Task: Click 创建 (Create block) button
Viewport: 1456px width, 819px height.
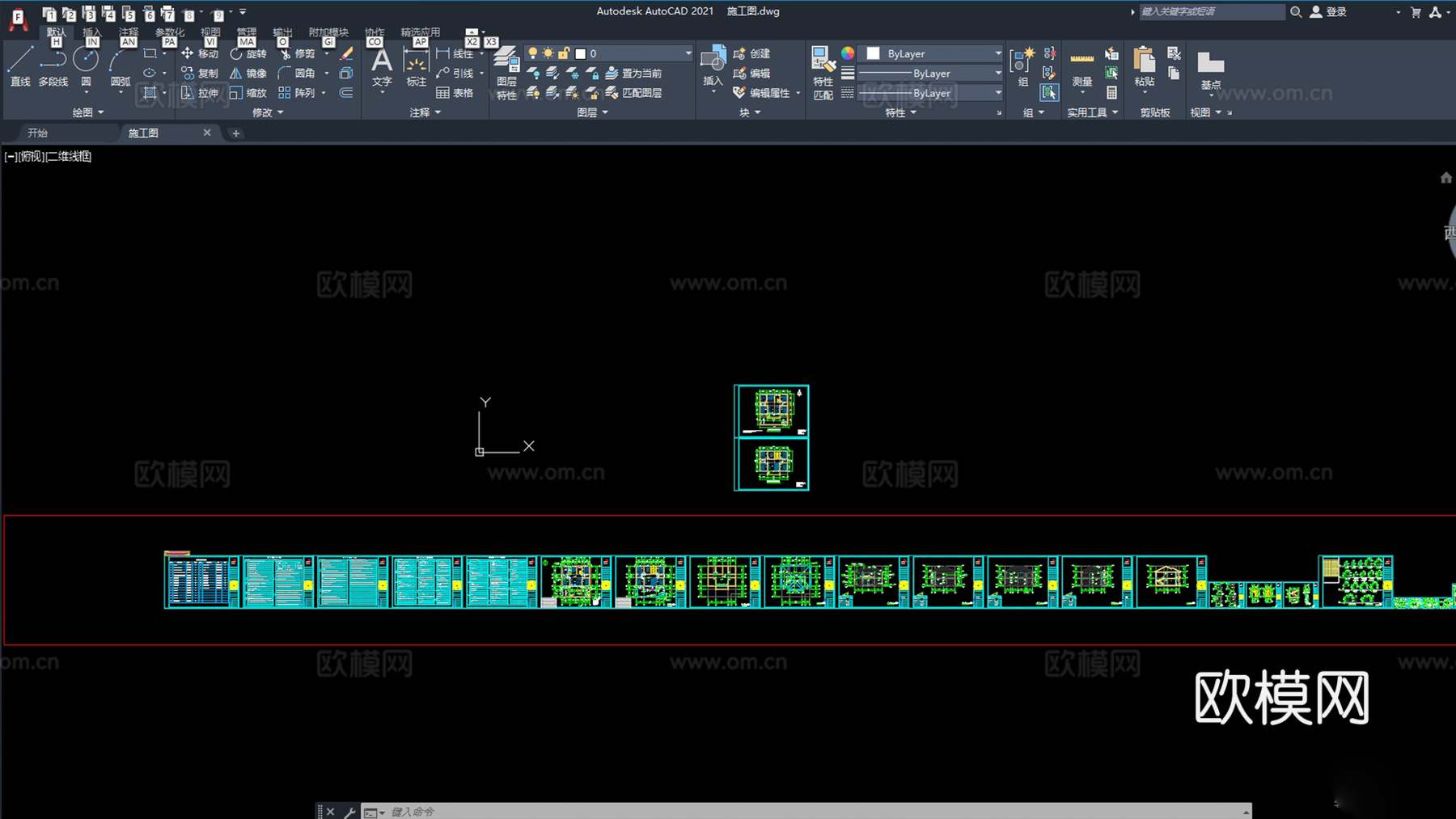Action: pyautogui.click(x=752, y=53)
